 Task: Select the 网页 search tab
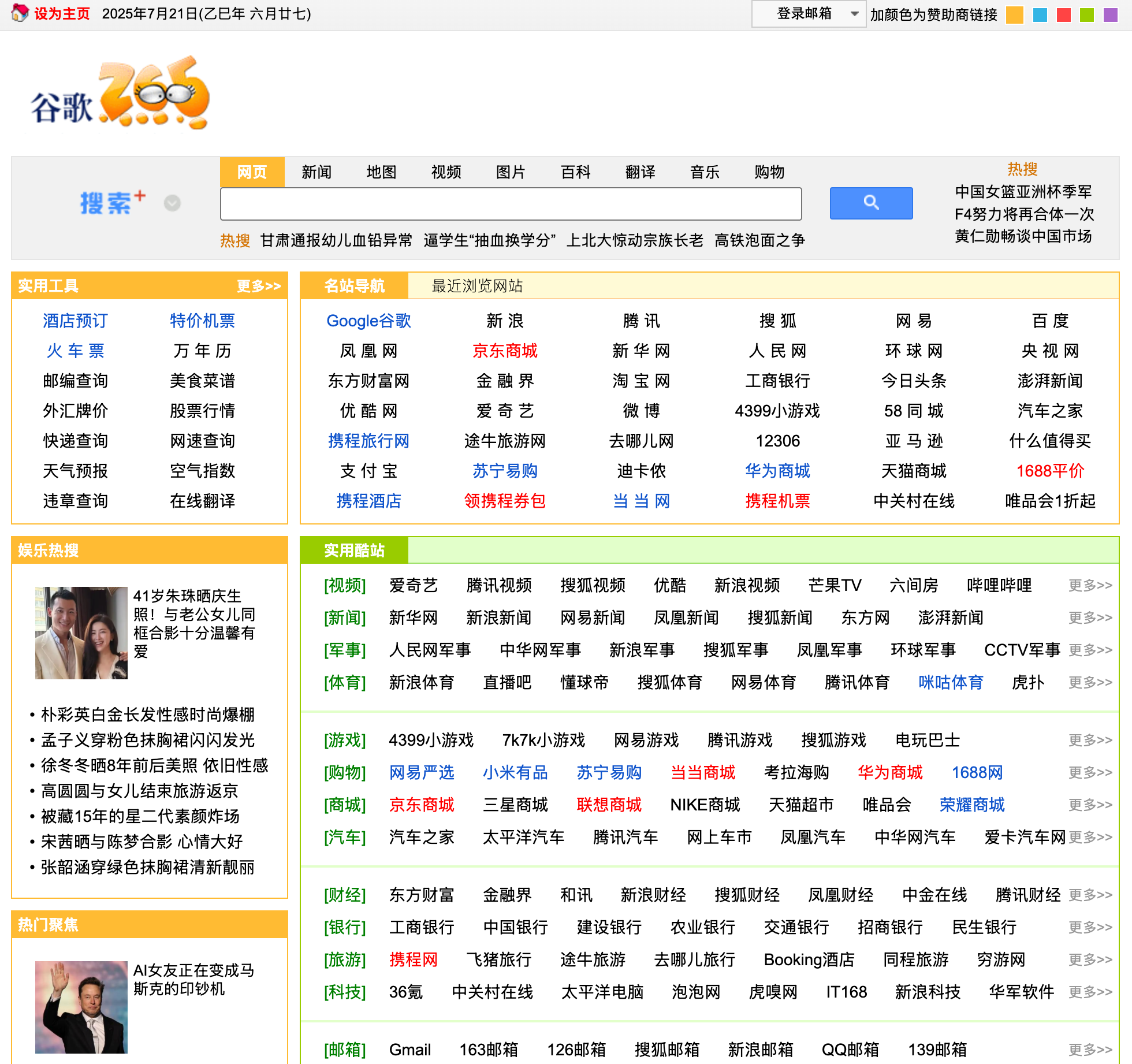click(x=252, y=172)
